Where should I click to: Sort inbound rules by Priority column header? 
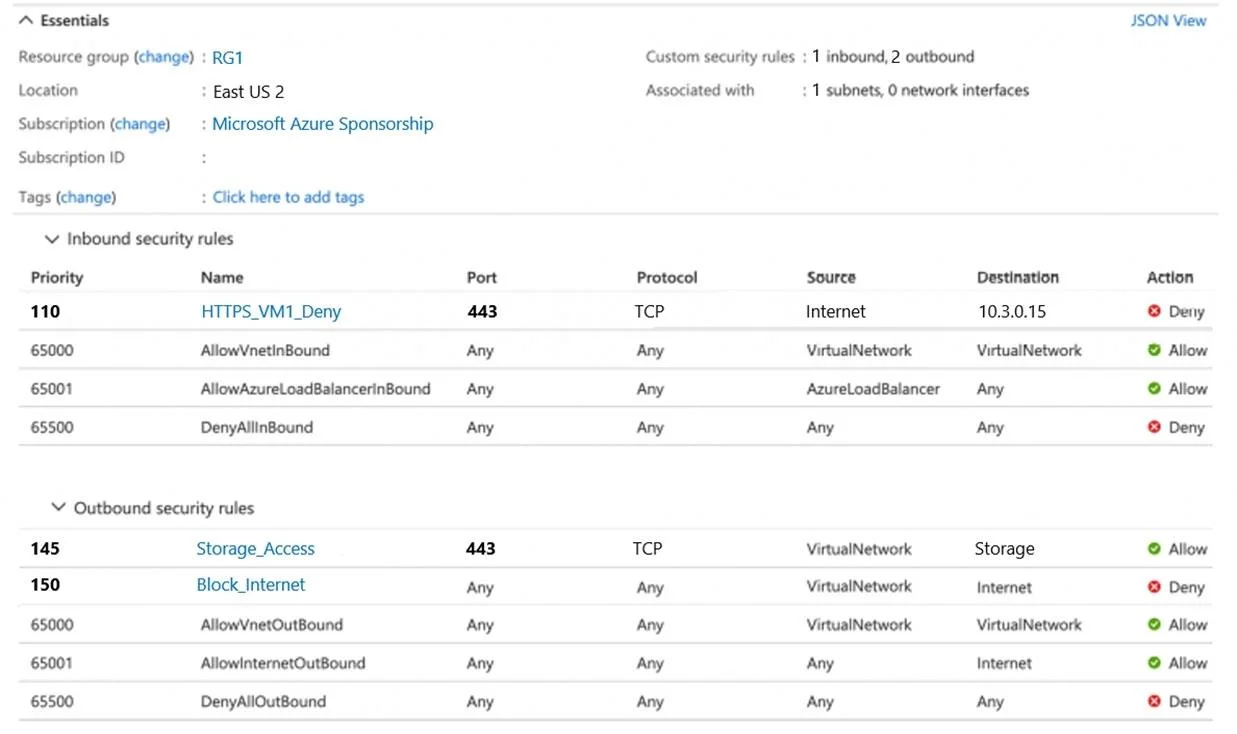point(57,278)
